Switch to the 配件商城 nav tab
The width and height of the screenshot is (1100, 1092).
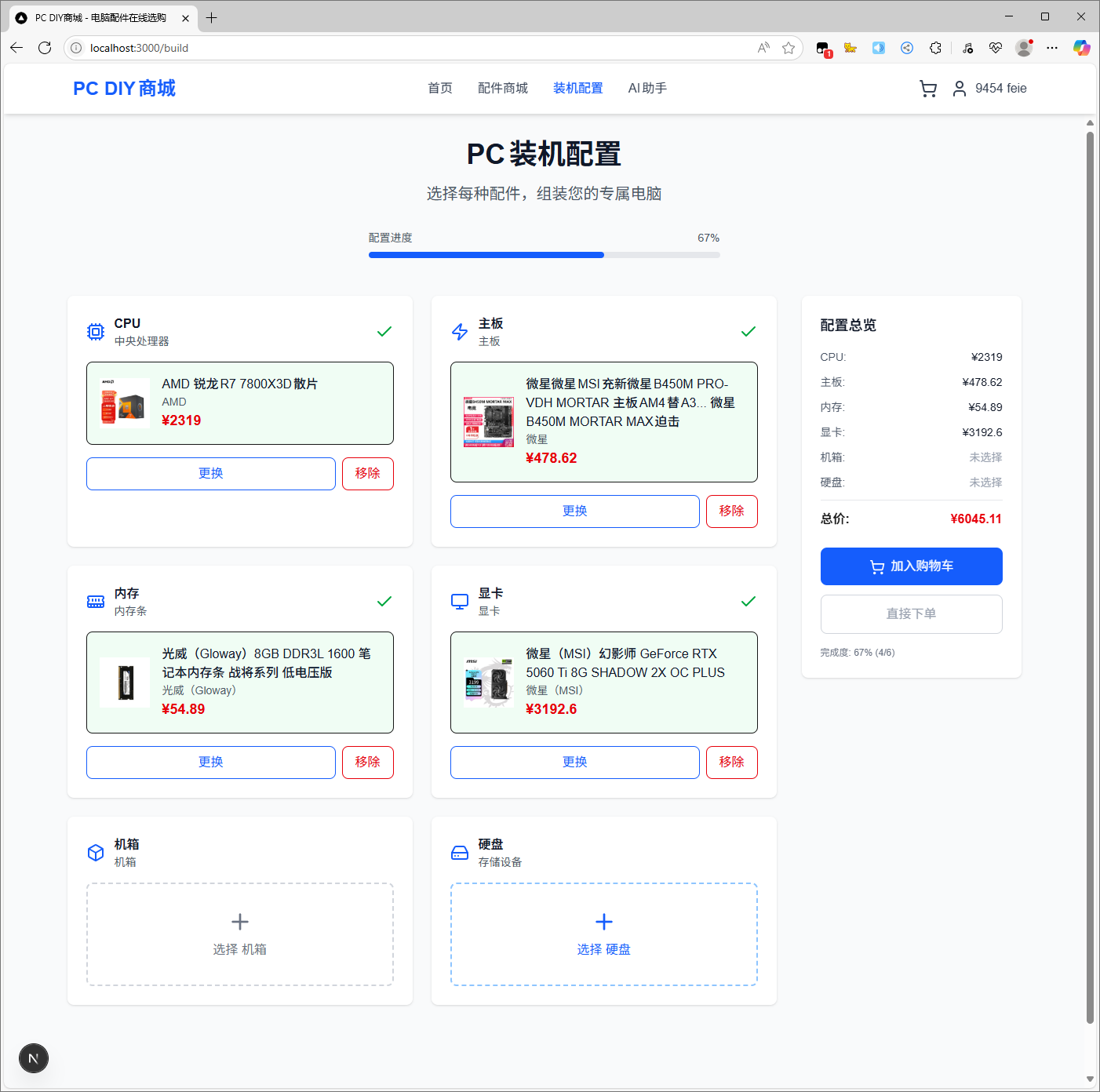pos(502,89)
